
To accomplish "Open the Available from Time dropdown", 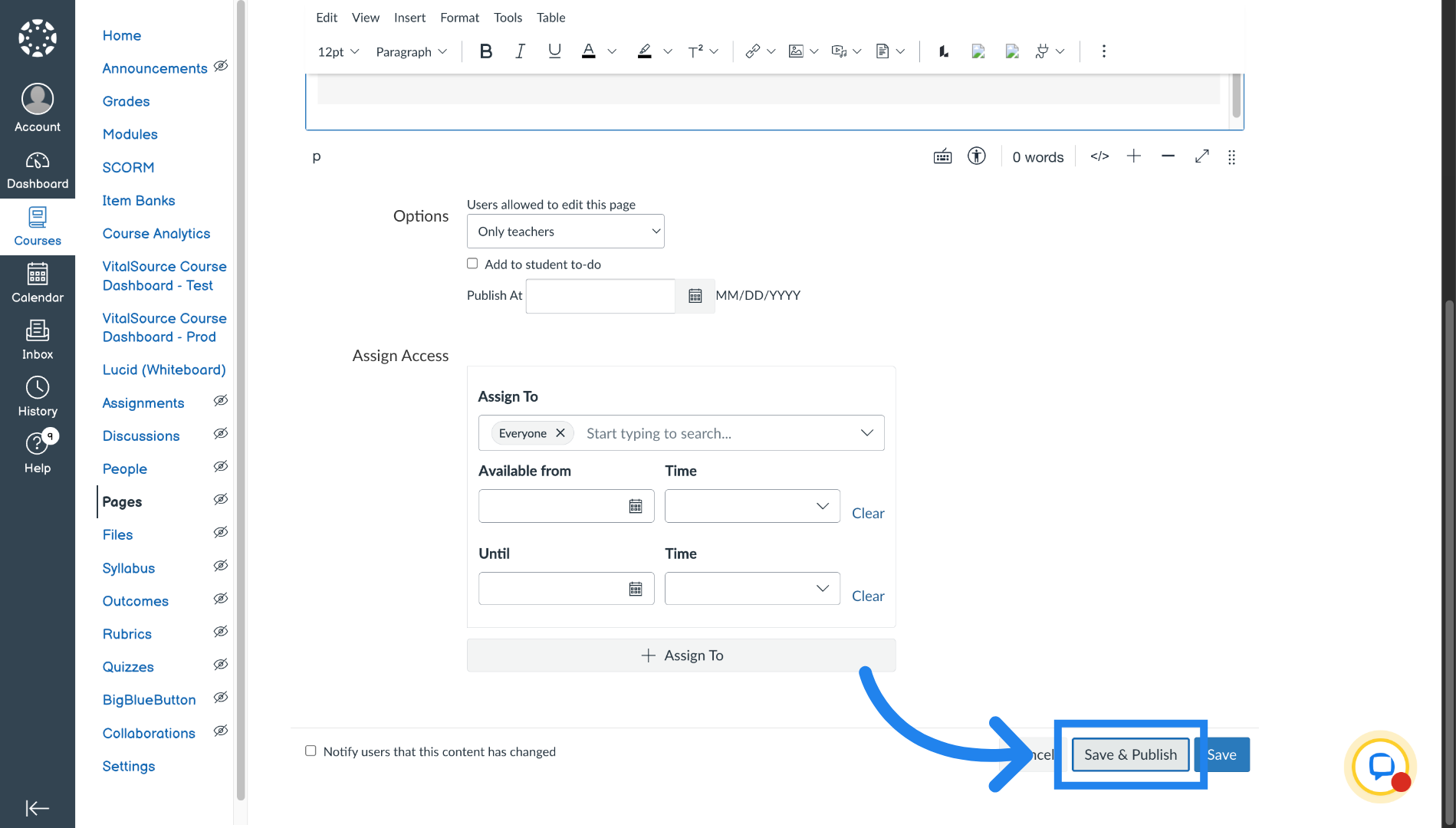I will click(752, 506).
